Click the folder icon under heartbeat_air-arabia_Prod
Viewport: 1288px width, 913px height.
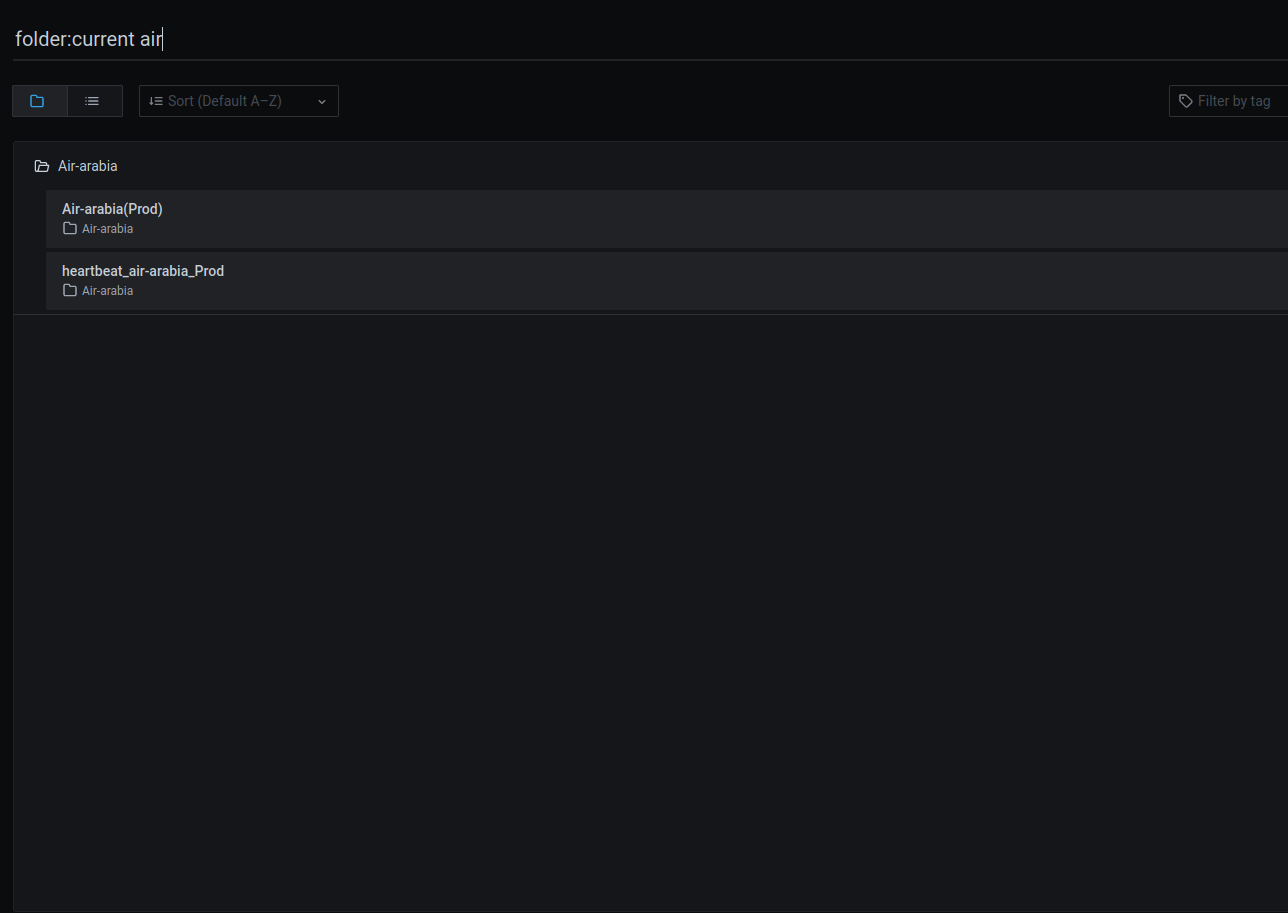69,290
